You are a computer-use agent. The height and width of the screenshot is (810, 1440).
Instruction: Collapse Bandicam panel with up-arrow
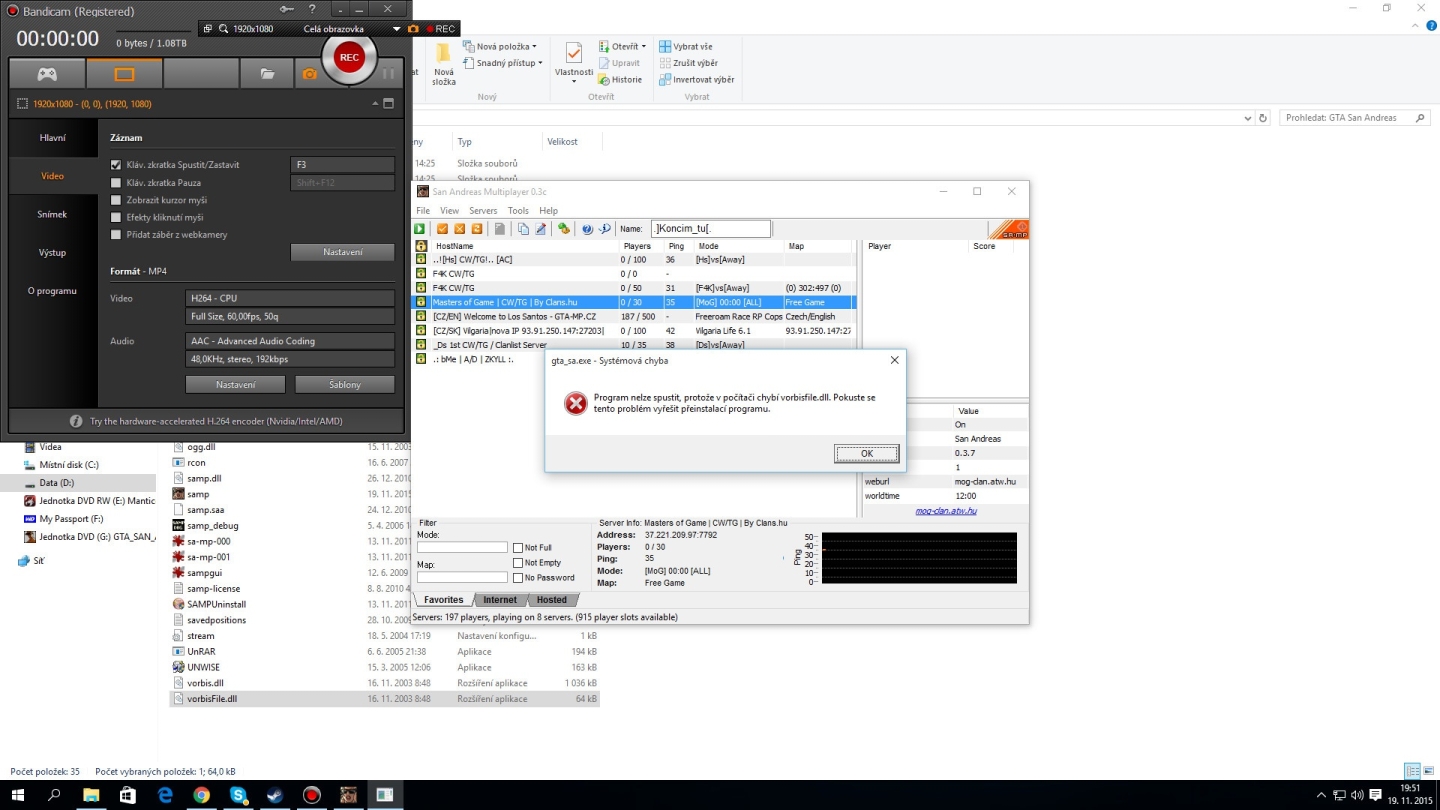[376, 104]
